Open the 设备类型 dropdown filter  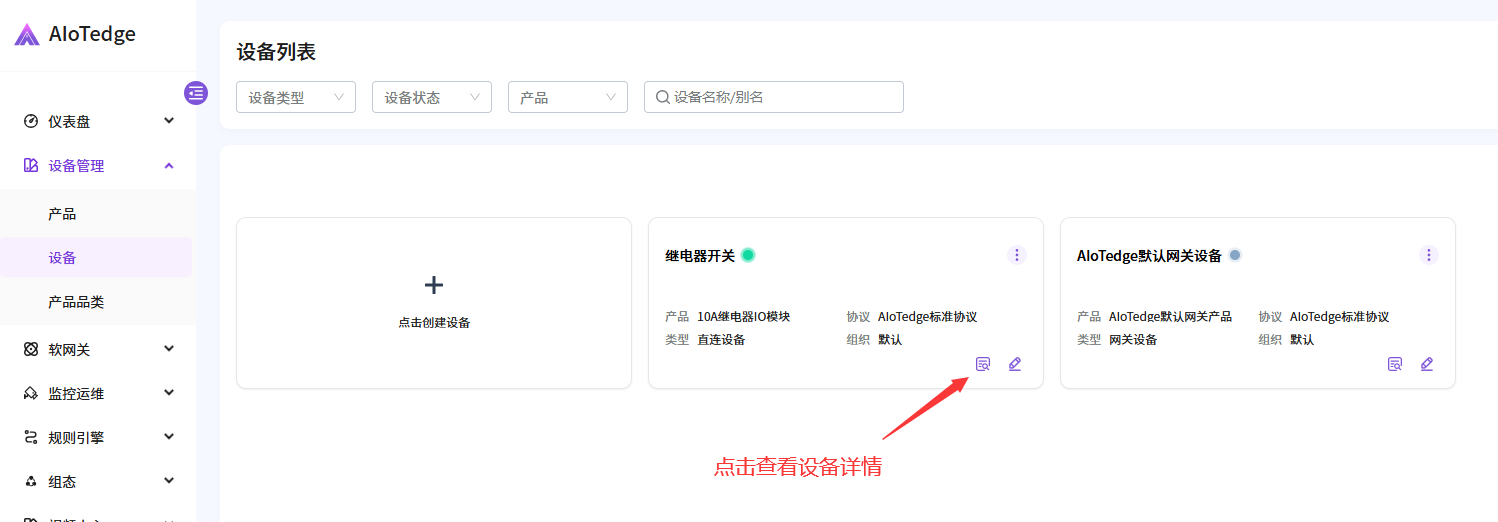[295, 97]
